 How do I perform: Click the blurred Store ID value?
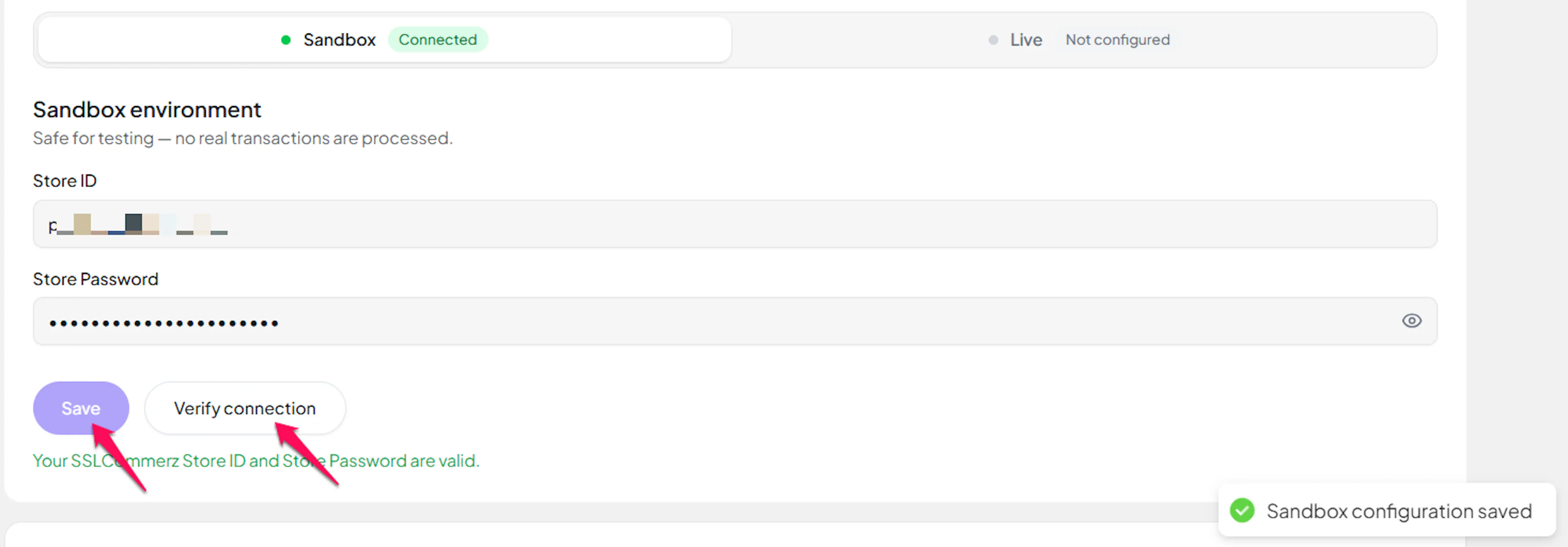[x=138, y=225]
